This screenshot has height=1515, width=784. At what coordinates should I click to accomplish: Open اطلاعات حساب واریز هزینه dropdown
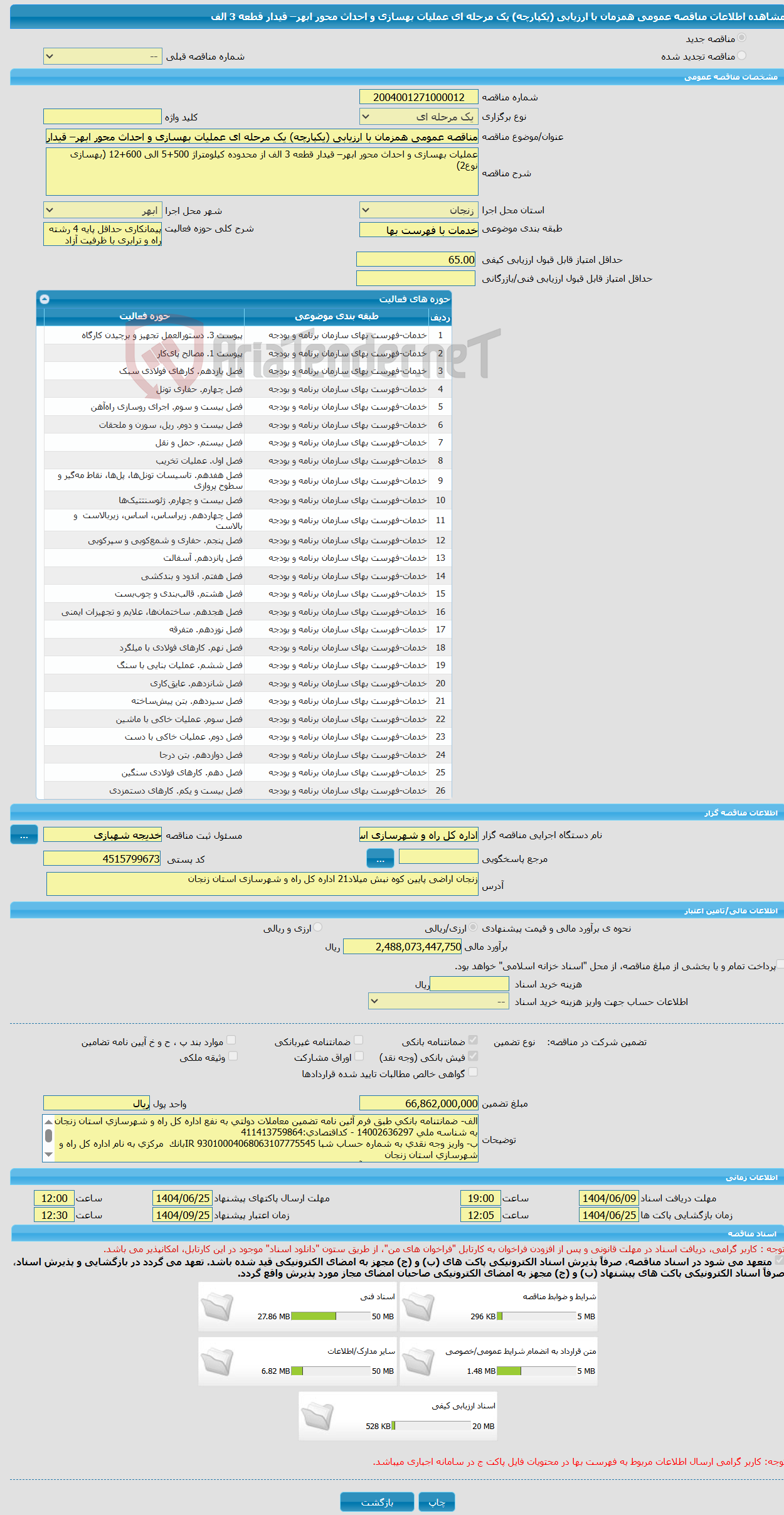tap(438, 1001)
